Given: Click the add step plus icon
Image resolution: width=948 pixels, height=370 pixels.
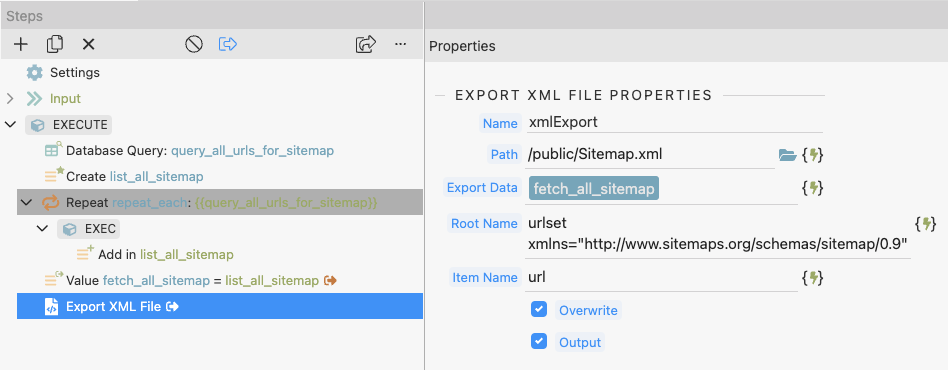Looking at the screenshot, I should tap(21, 44).
